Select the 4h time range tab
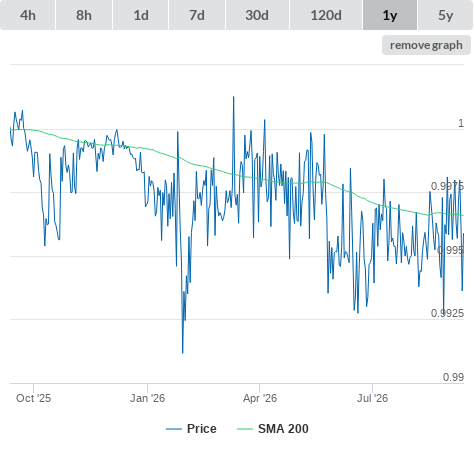474x455 pixels. [x=28, y=15]
